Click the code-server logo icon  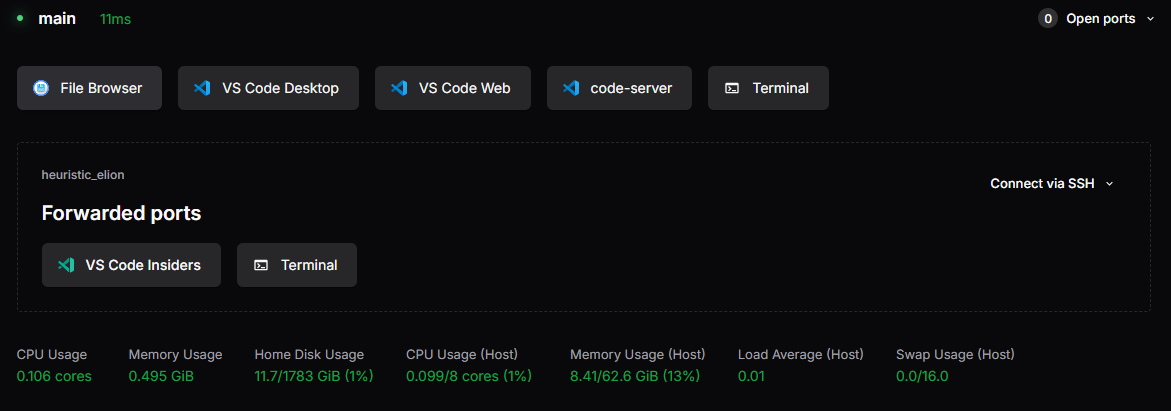[x=571, y=88]
